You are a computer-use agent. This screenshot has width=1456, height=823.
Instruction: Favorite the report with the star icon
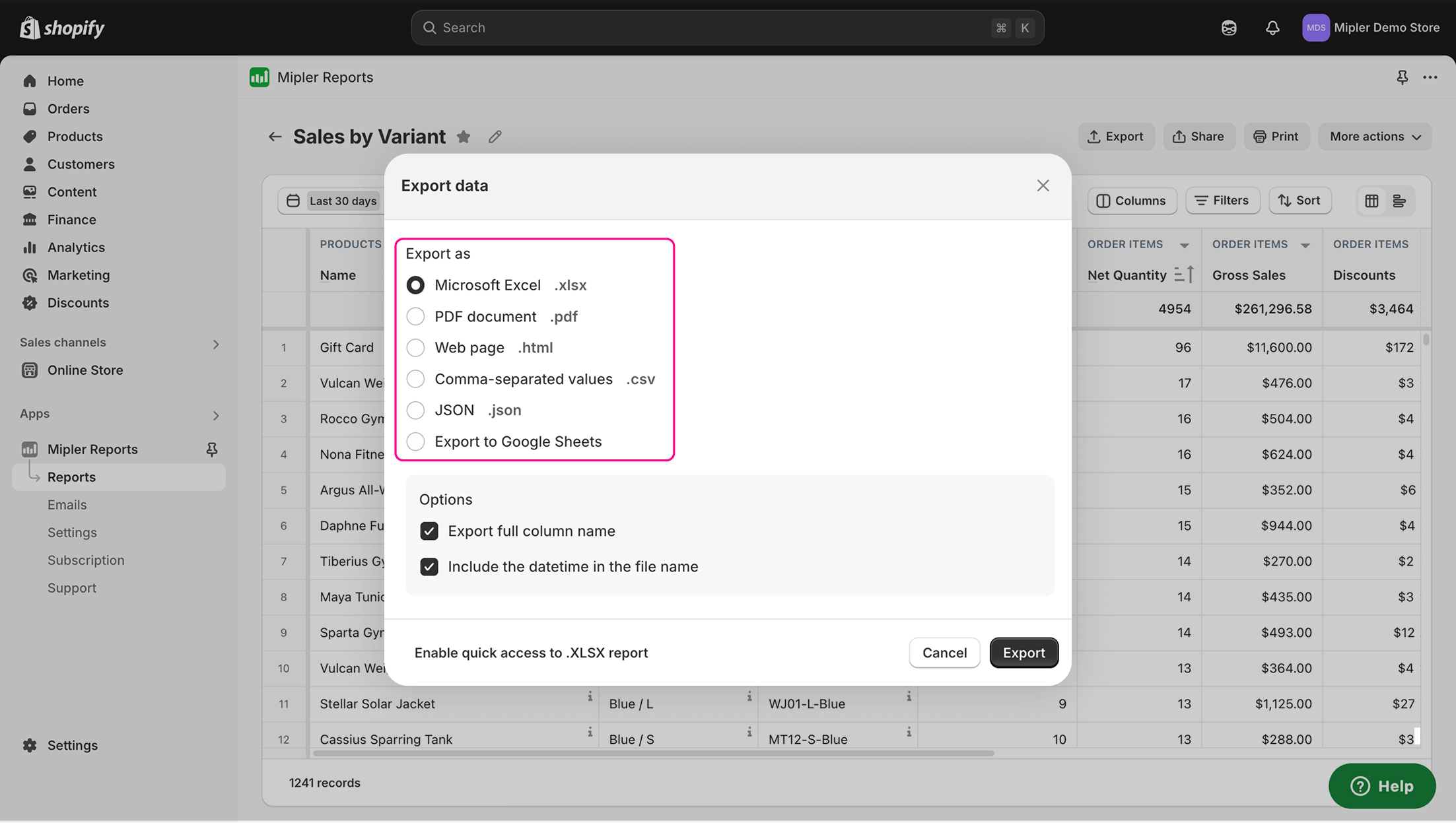point(464,137)
